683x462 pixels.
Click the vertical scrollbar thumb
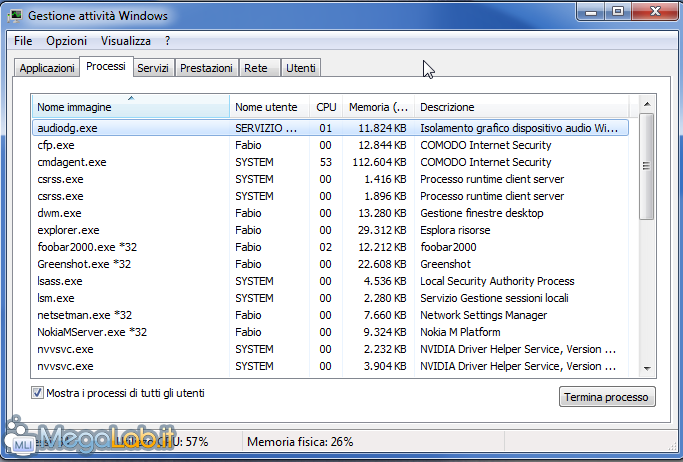647,166
